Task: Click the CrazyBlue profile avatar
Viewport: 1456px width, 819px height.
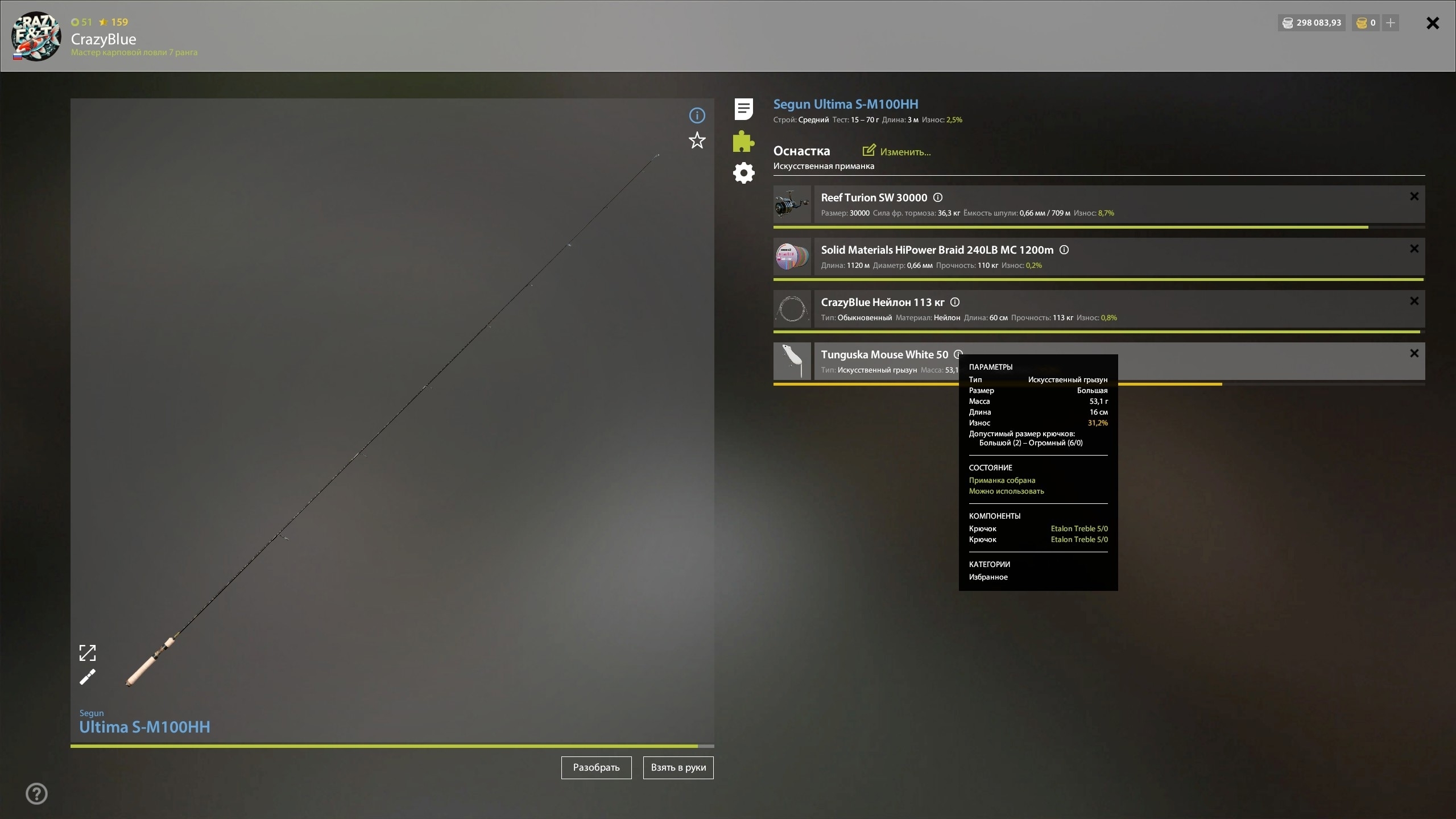Action: (36, 36)
